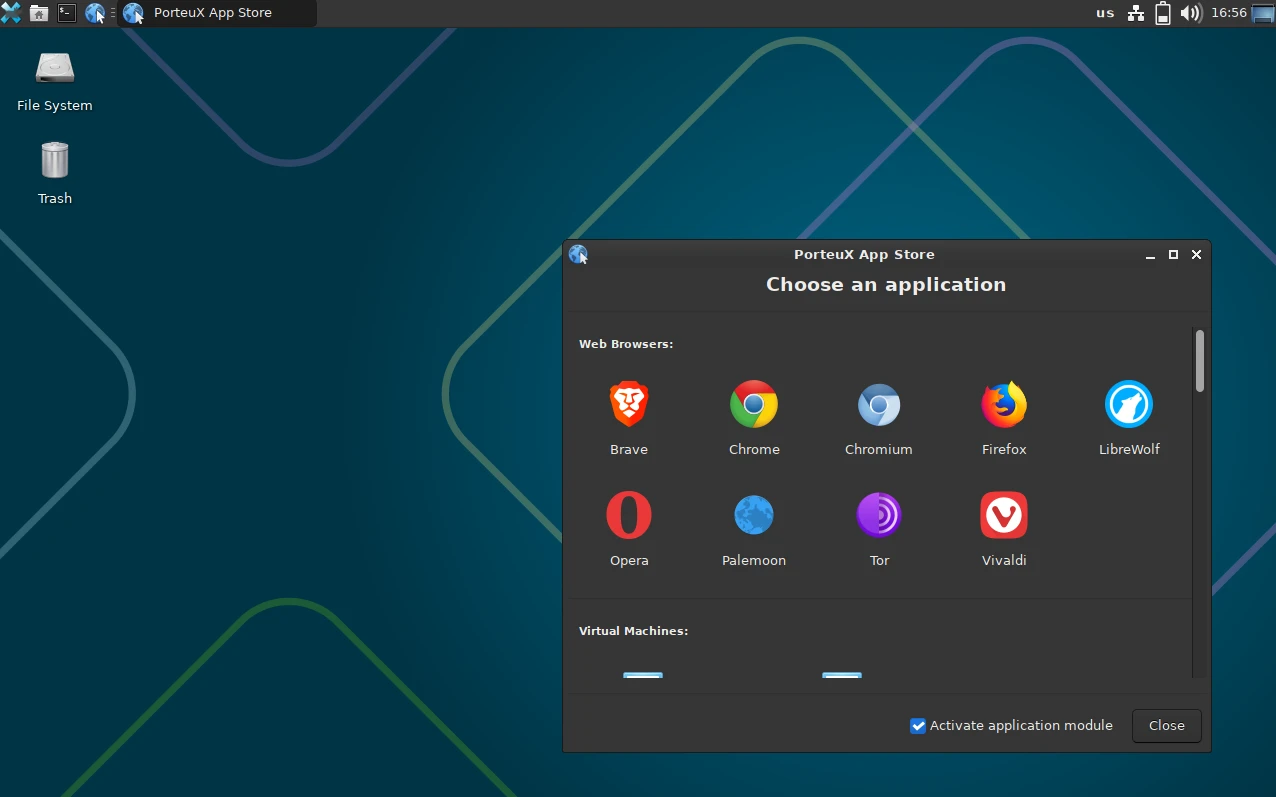Select the Brave browser icon

pyautogui.click(x=629, y=405)
